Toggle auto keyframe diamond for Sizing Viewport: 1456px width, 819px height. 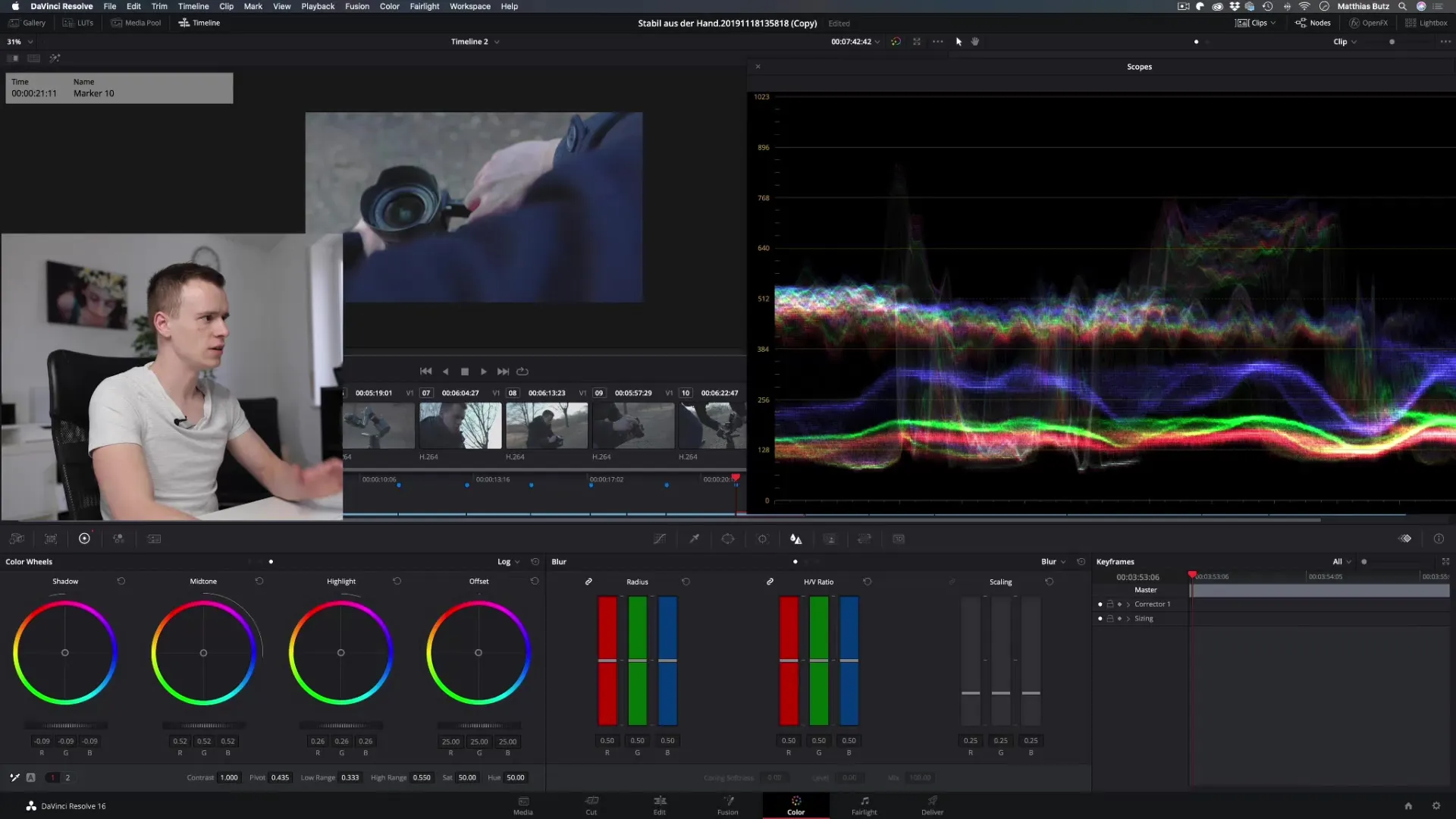[x=1119, y=619]
